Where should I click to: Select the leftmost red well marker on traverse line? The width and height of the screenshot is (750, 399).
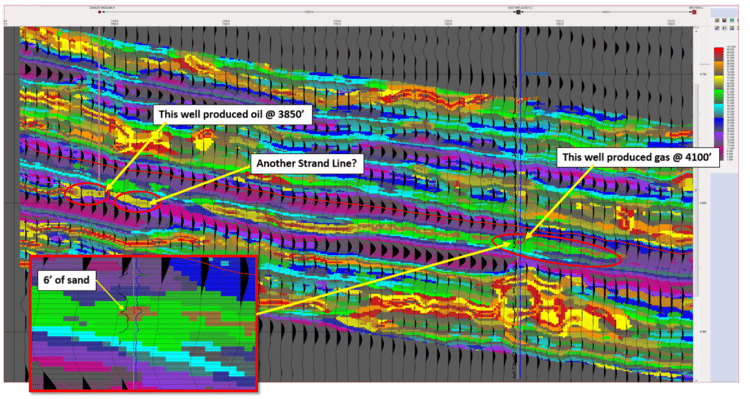(99, 12)
